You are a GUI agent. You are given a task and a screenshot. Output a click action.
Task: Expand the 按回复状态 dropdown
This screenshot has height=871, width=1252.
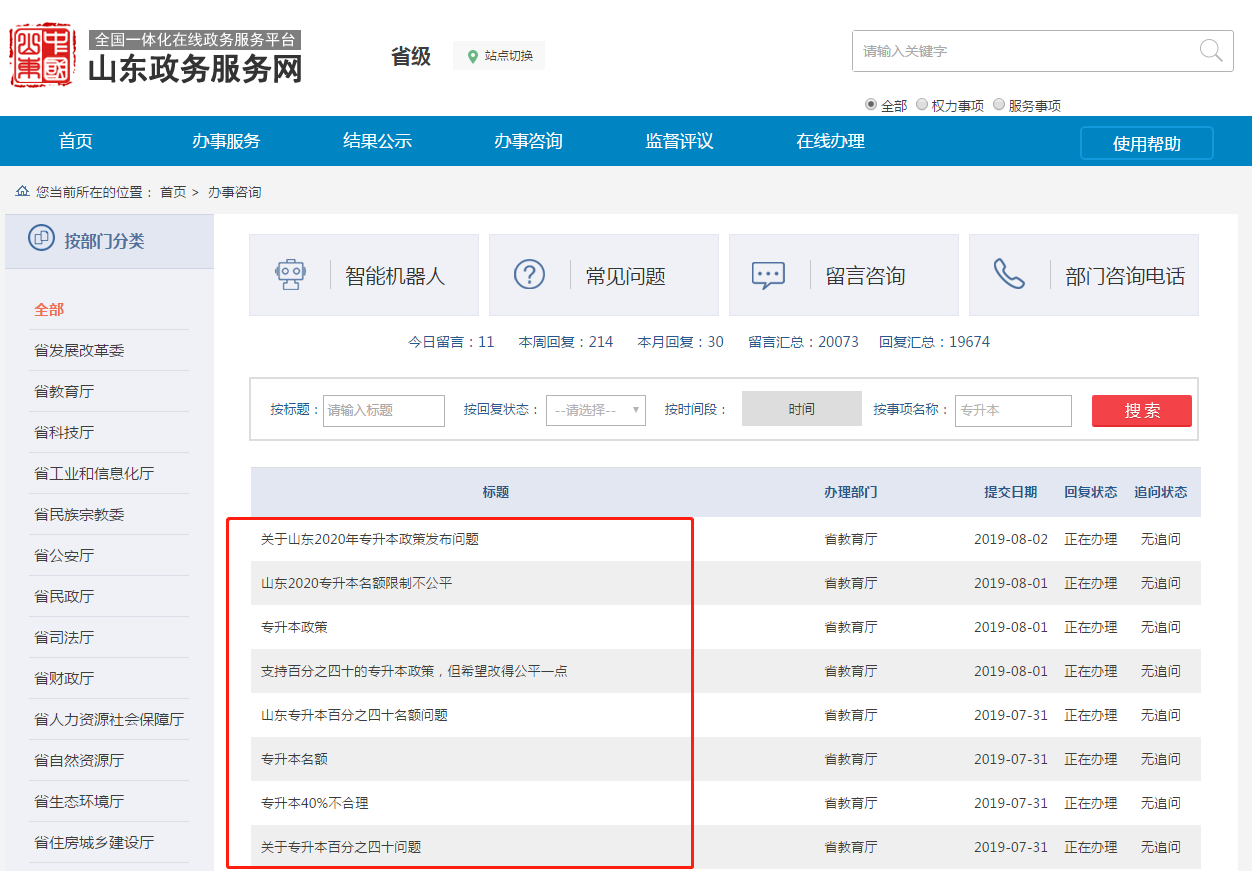click(x=596, y=410)
